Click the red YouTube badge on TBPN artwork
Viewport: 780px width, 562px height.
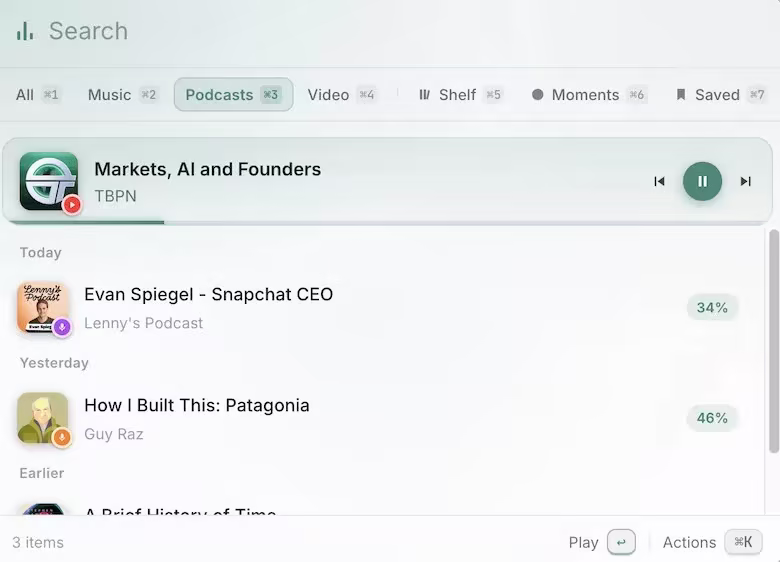click(72, 204)
